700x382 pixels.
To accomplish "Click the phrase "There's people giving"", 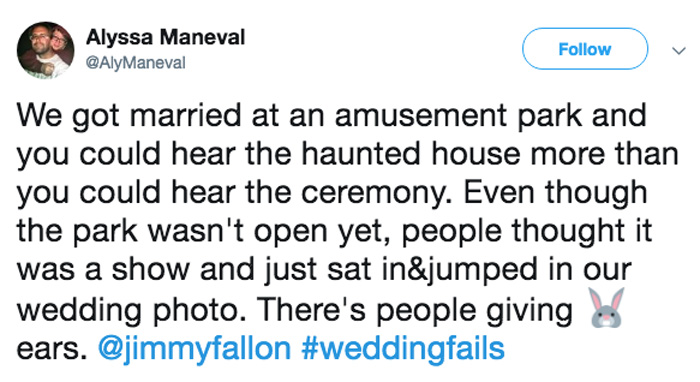I will pyautogui.click(x=414, y=310).
